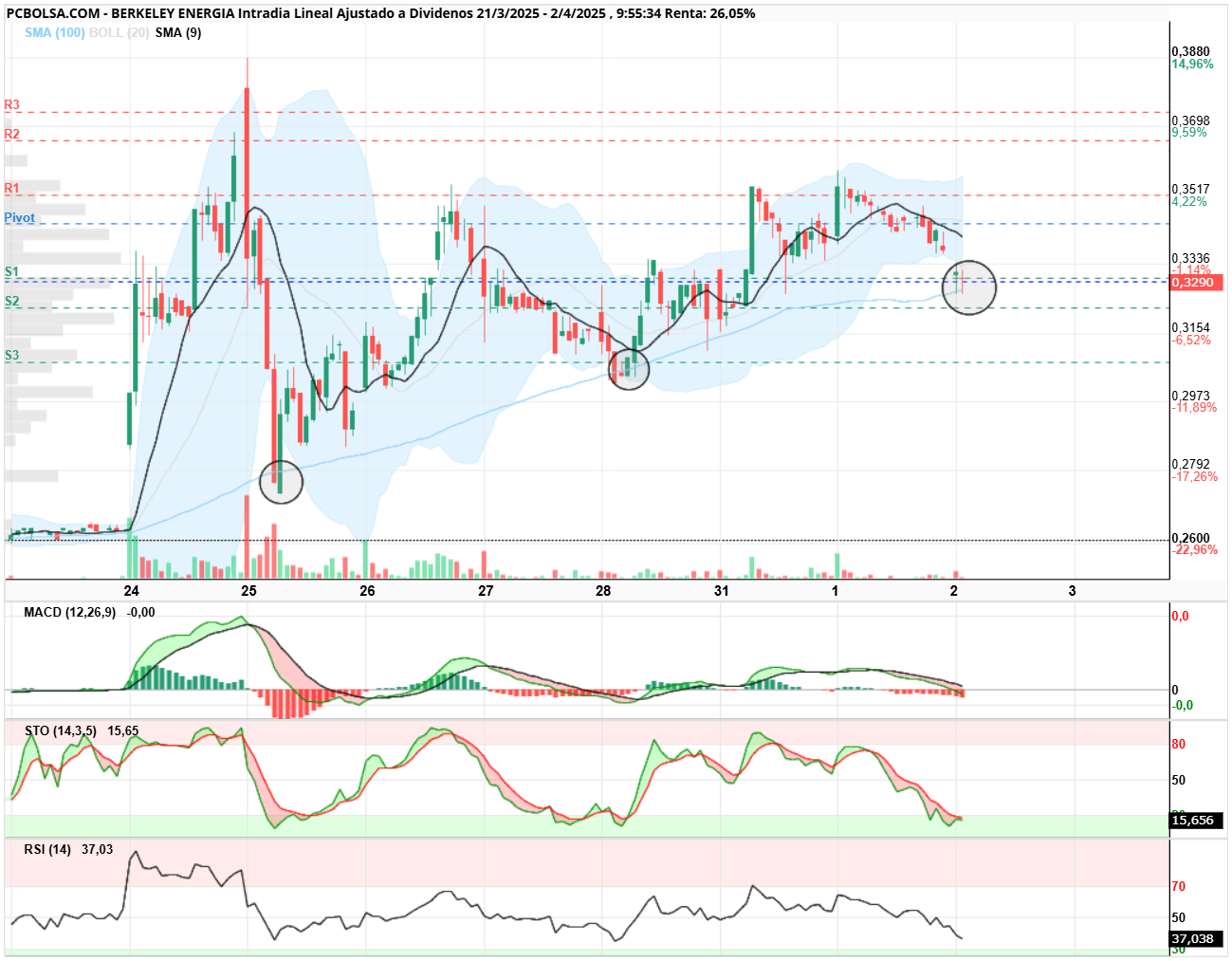This screenshot has height=961, width=1232.
Task: Select date 27 on the time axis
Action: coord(486,590)
